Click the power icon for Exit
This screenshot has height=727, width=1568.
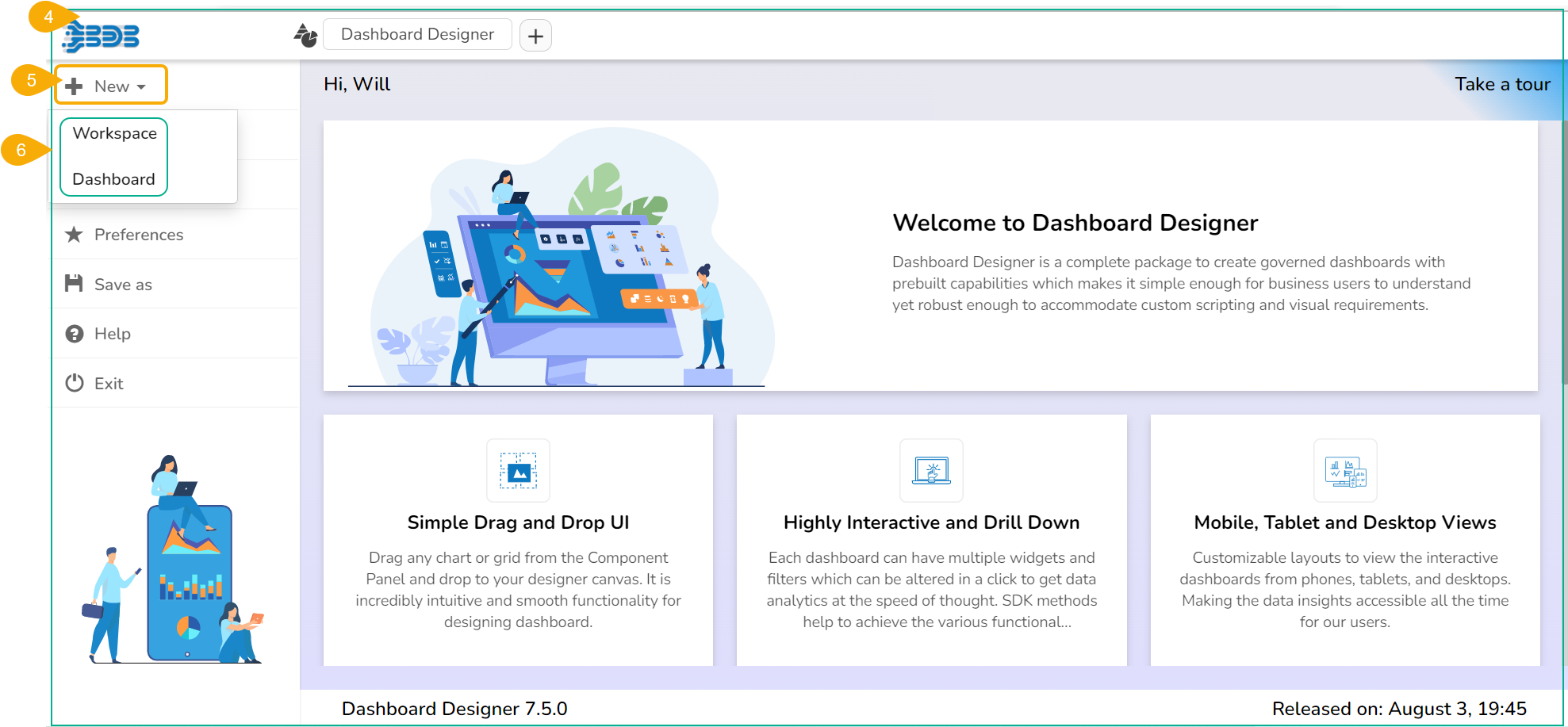click(74, 384)
